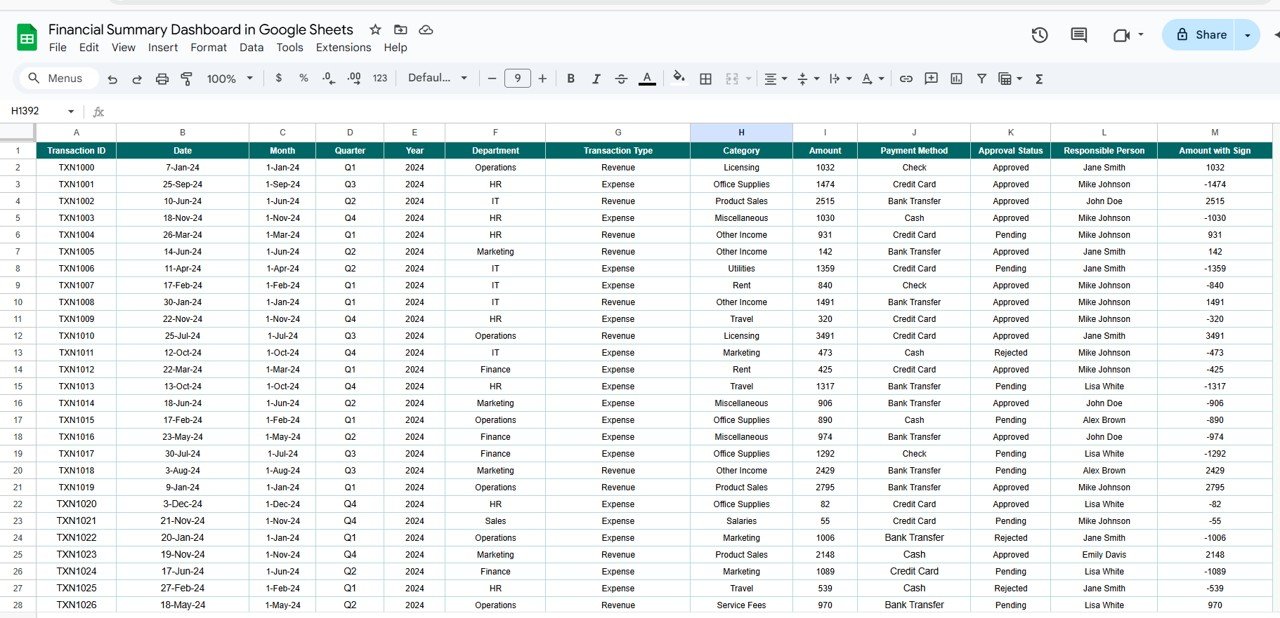Select the Paint format tool
Image resolution: width=1280 pixels, height=618 pixels.
pyautogui.click(x=186, y=79)
